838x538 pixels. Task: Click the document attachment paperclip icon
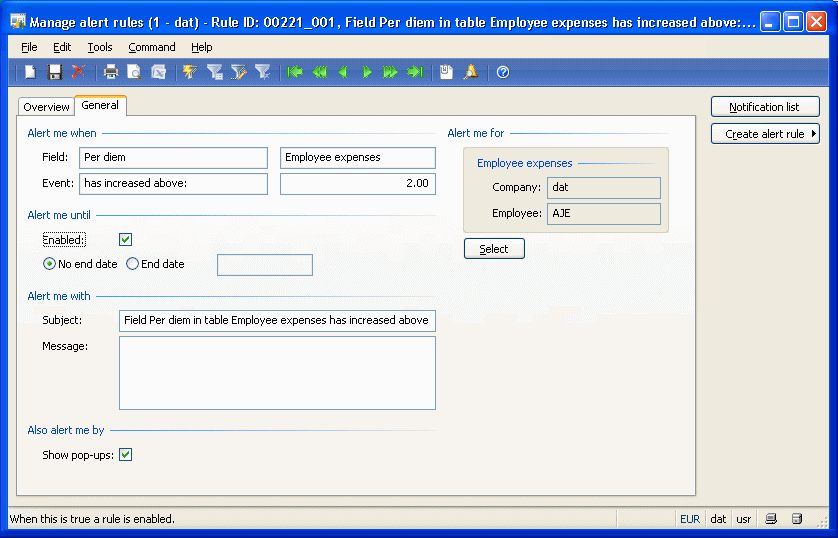446,72
